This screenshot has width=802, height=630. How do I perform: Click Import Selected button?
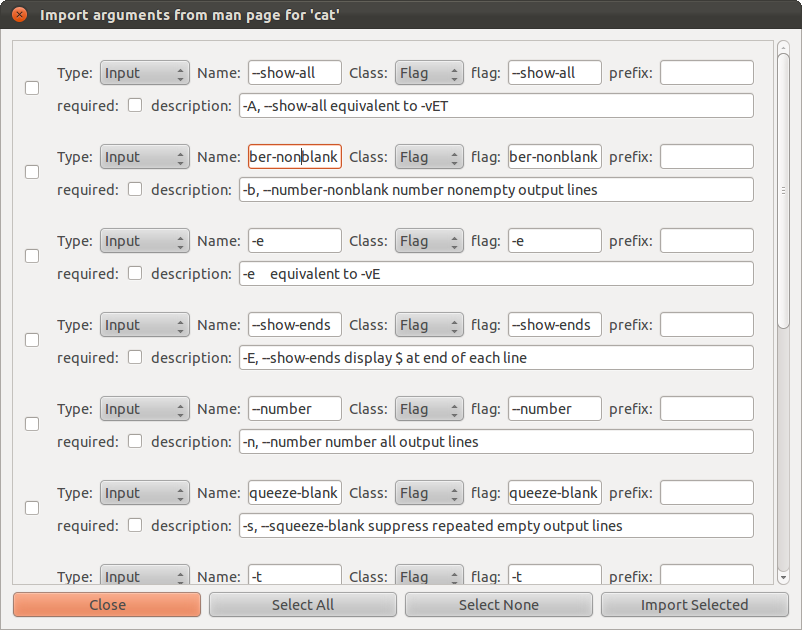point(694,605)
